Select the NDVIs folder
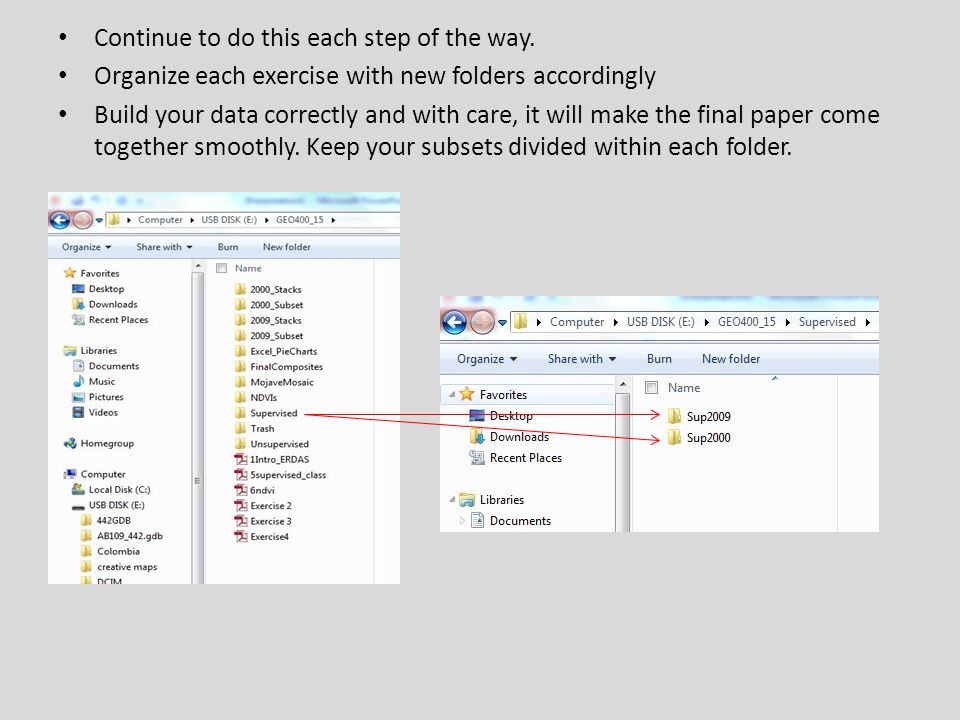 tap(256, 397)
